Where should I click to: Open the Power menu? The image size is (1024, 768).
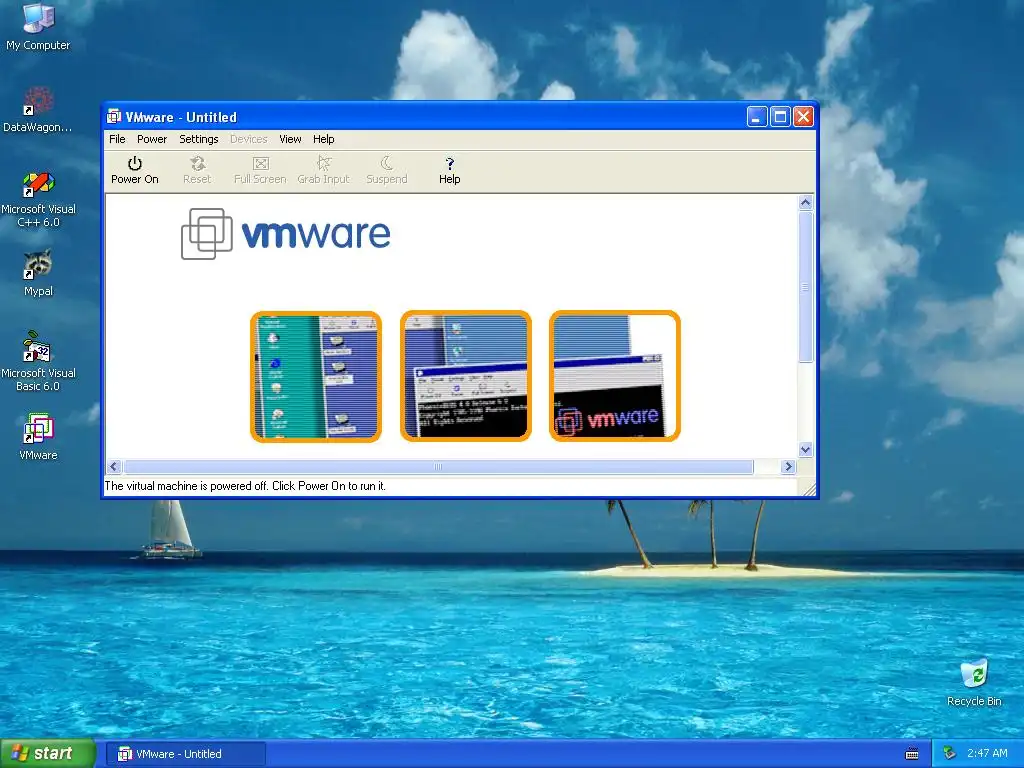152,139
